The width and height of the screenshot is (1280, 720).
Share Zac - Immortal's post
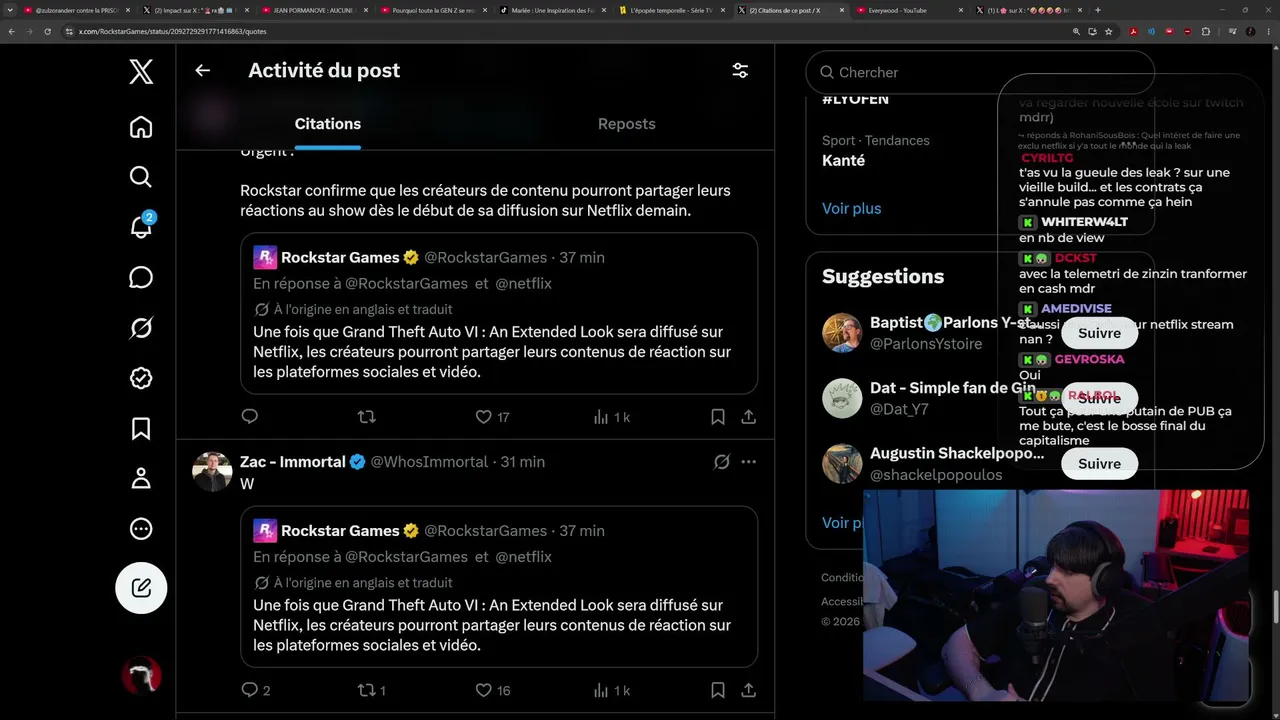(x=748, y=690)
